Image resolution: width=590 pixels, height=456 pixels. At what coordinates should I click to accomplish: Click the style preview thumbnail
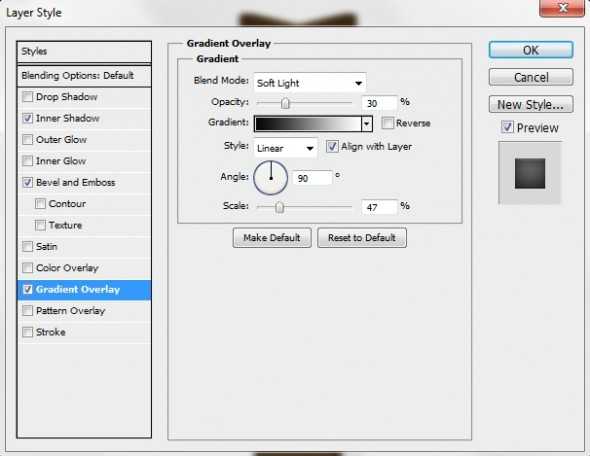click(x=530, y=173)
